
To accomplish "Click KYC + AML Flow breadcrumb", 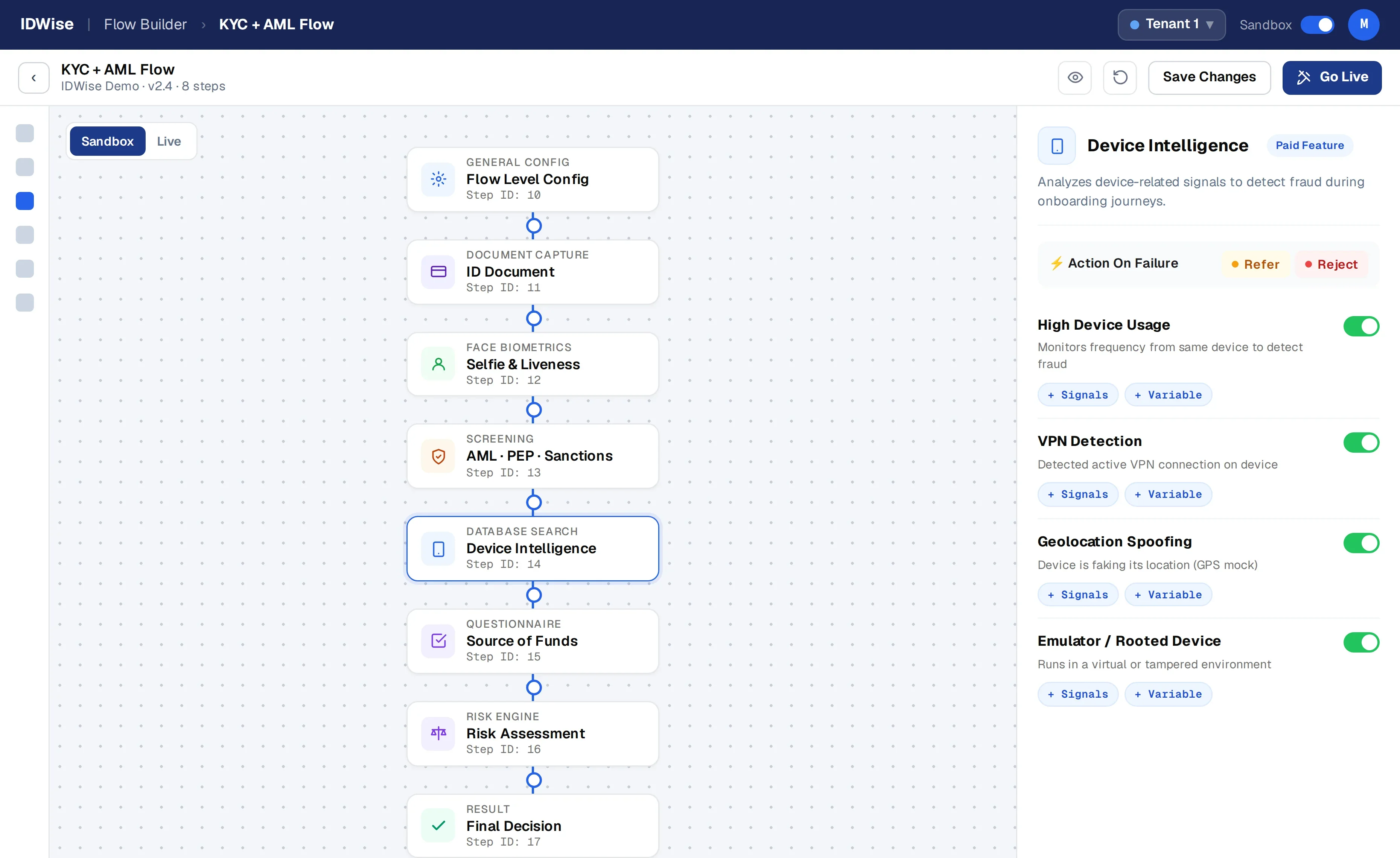I will 276,24.
